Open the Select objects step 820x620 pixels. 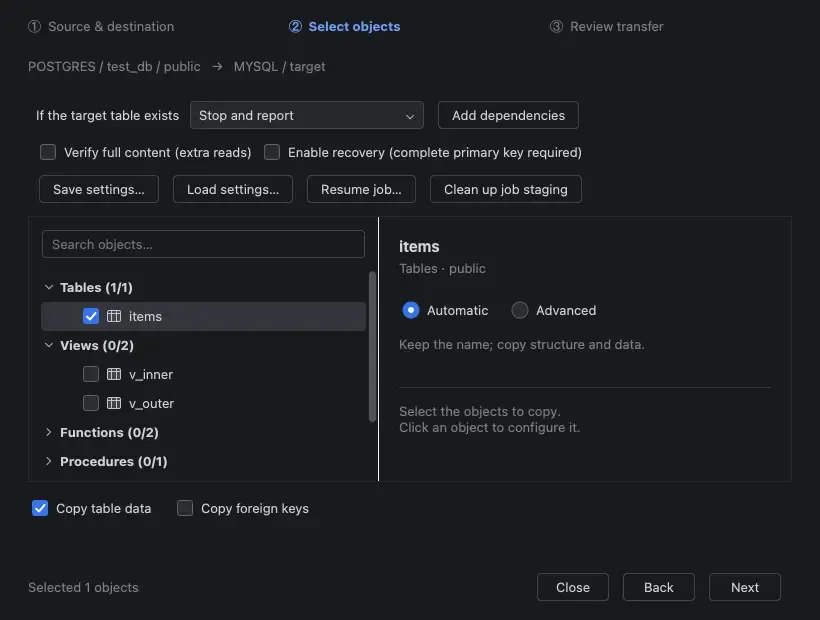pyautogui.click(x=345, y=26)
